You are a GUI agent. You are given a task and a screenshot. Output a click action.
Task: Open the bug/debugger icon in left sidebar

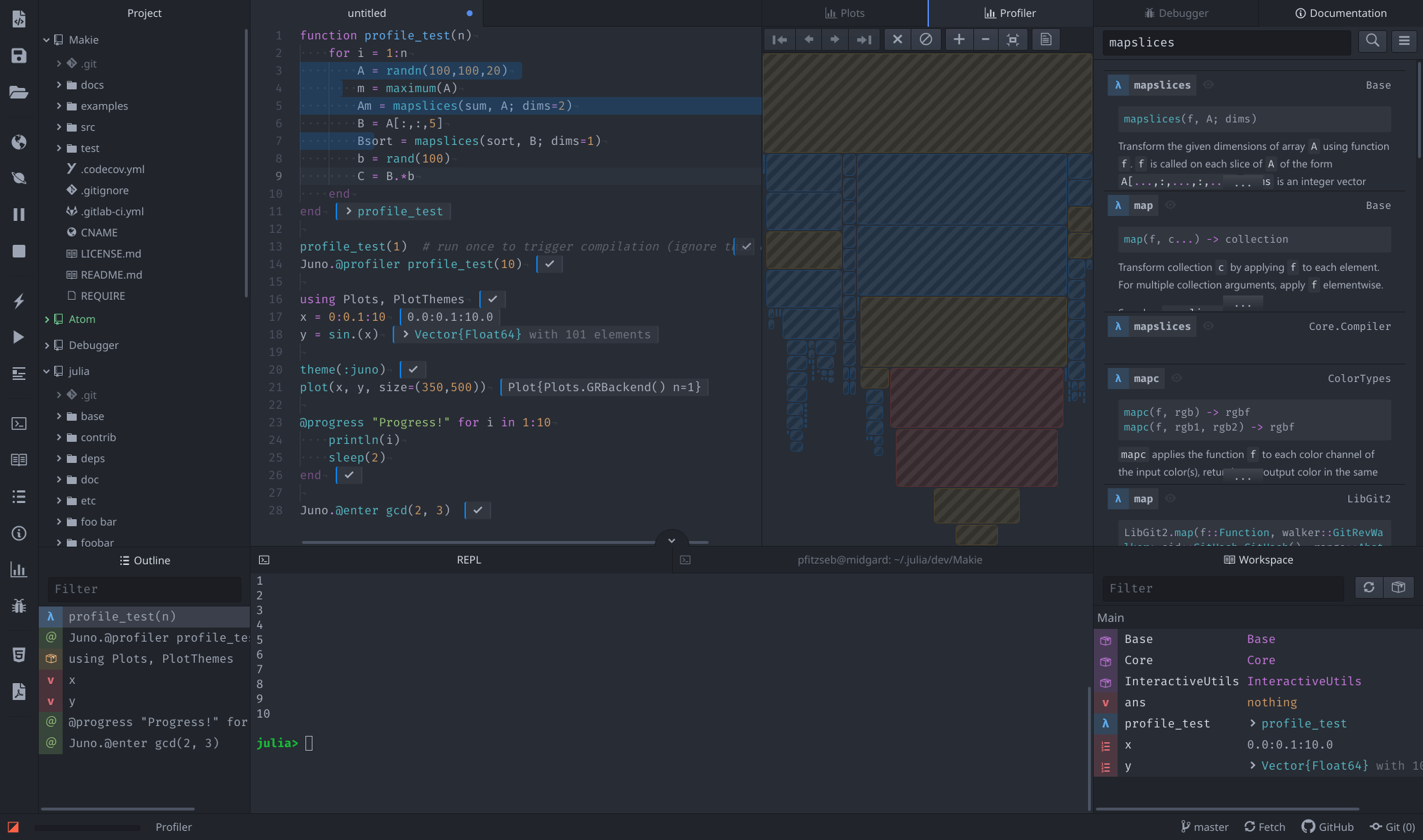19,605
